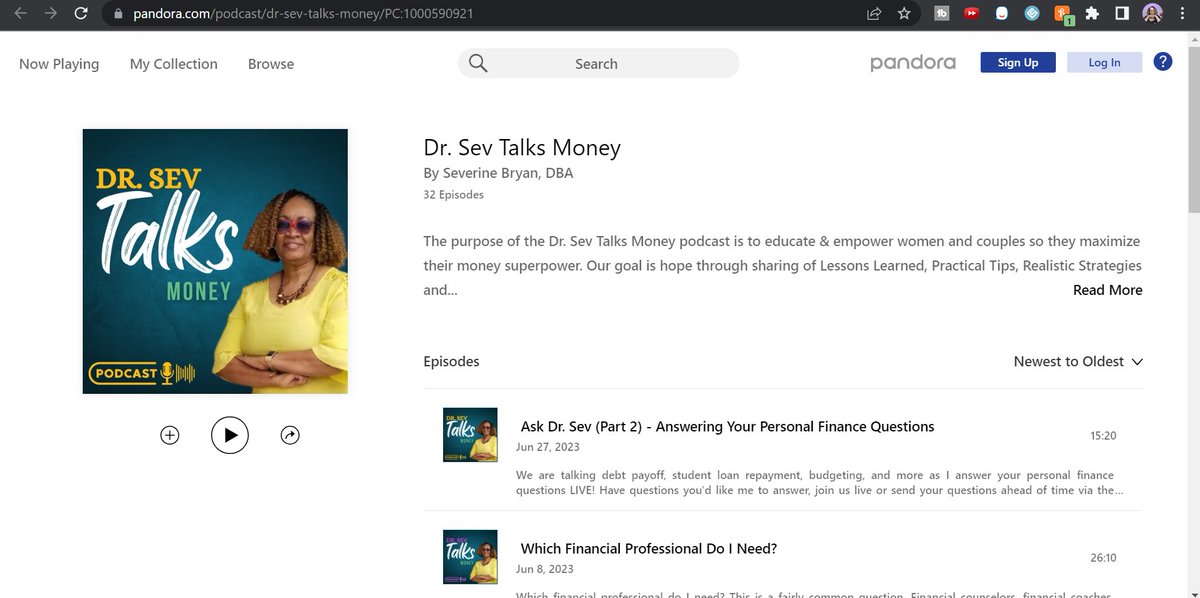The height and width of the screenshot is (598, 1200).
Task: Click the share page icon in address bar
Action: click(x=874, y=14)
